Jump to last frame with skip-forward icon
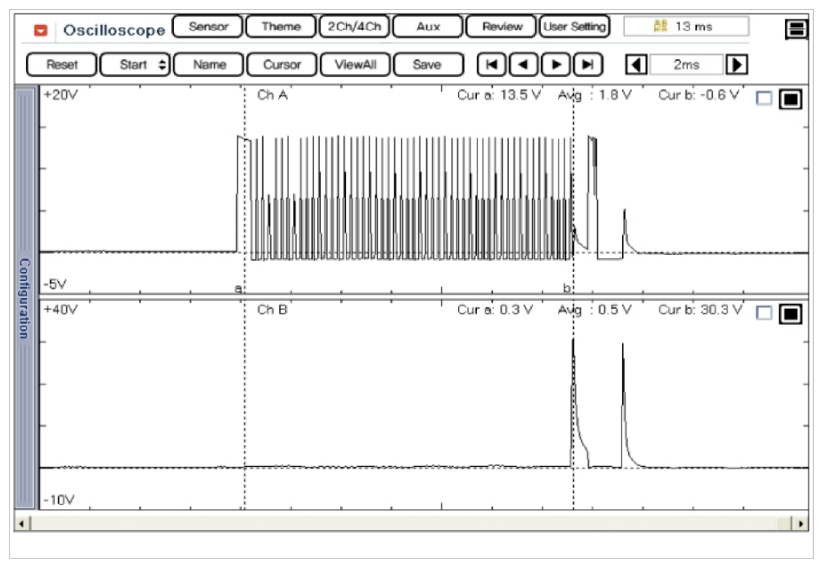This screenshot has height=568, width=823. [x=588, y=65]
